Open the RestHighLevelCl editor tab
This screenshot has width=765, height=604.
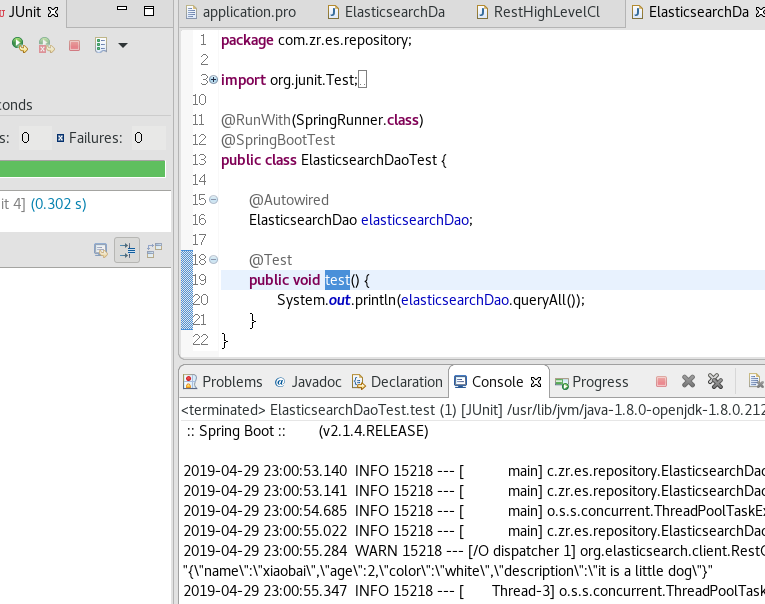539,12
